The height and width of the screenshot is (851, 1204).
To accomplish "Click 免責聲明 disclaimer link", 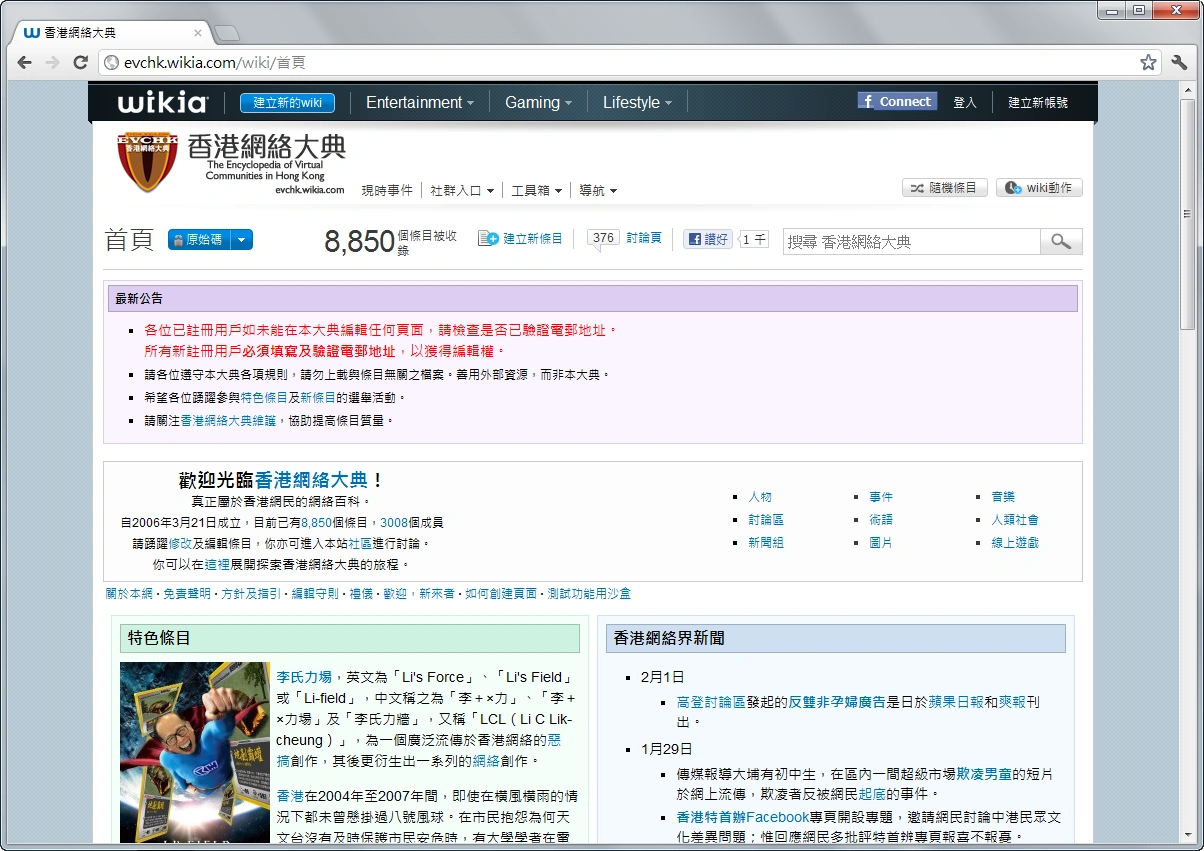I will pyautogui.click(x=187, y=593).
